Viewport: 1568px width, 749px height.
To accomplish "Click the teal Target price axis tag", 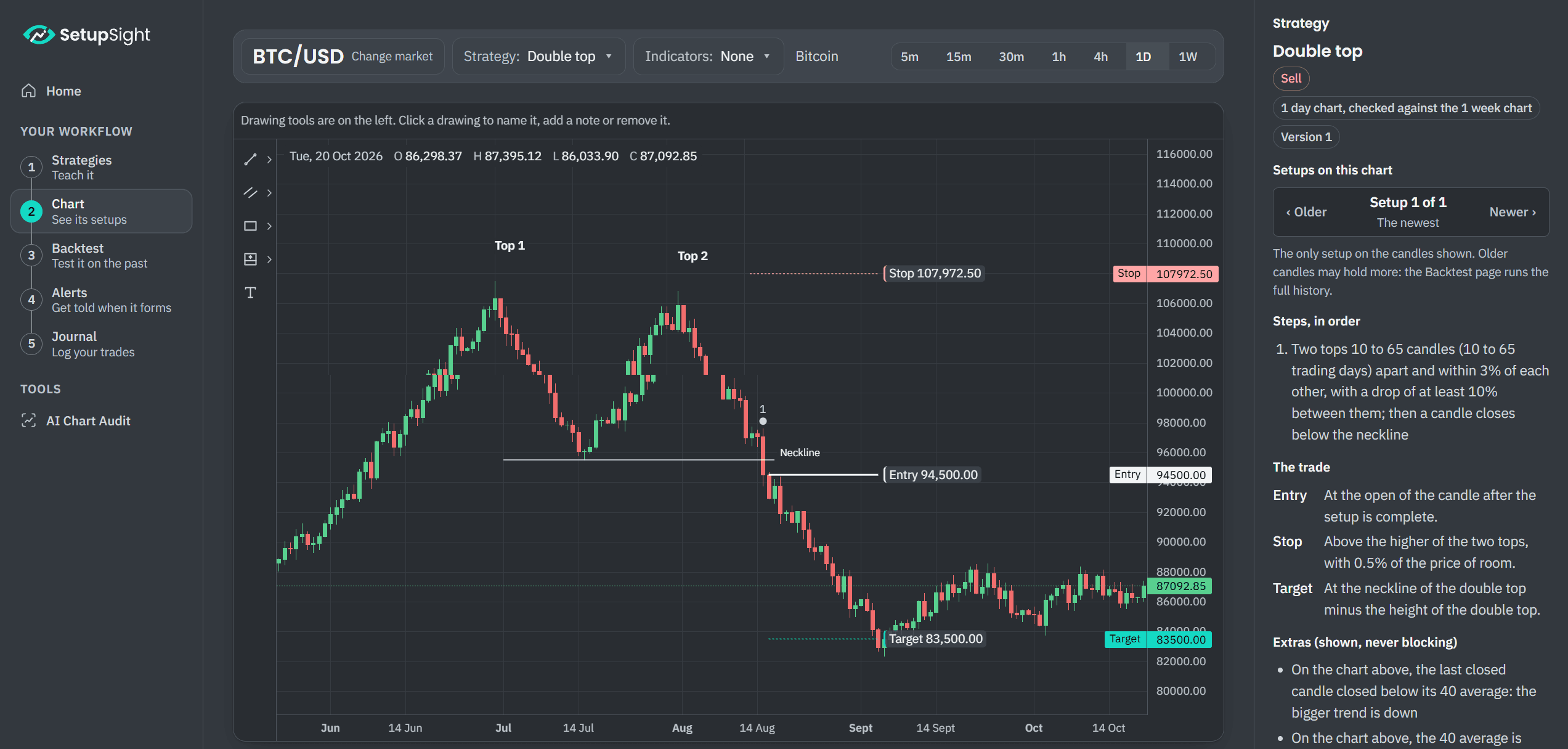I will point(1158,639).
